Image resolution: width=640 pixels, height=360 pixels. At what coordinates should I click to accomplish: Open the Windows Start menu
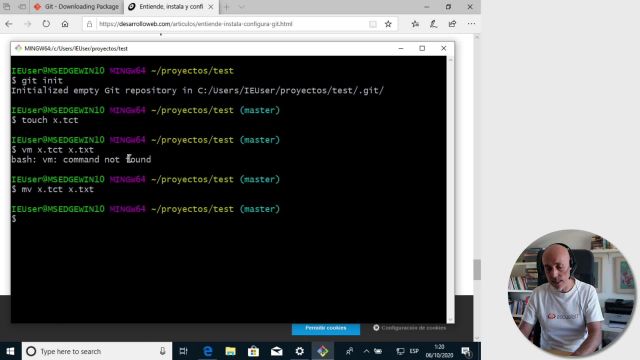point(11,351)
